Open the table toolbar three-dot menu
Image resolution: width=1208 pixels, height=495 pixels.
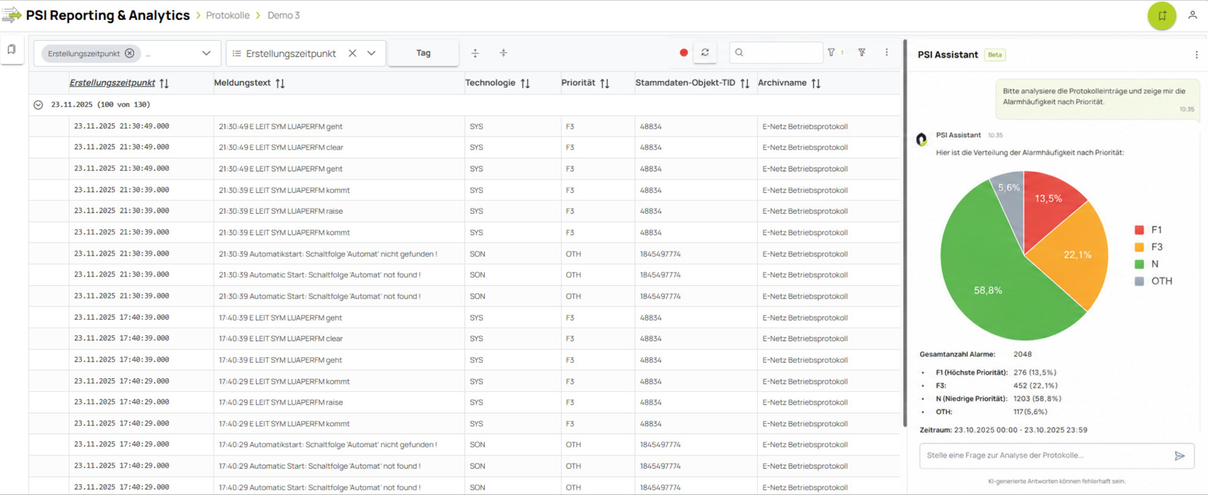[x=886, y=52]
